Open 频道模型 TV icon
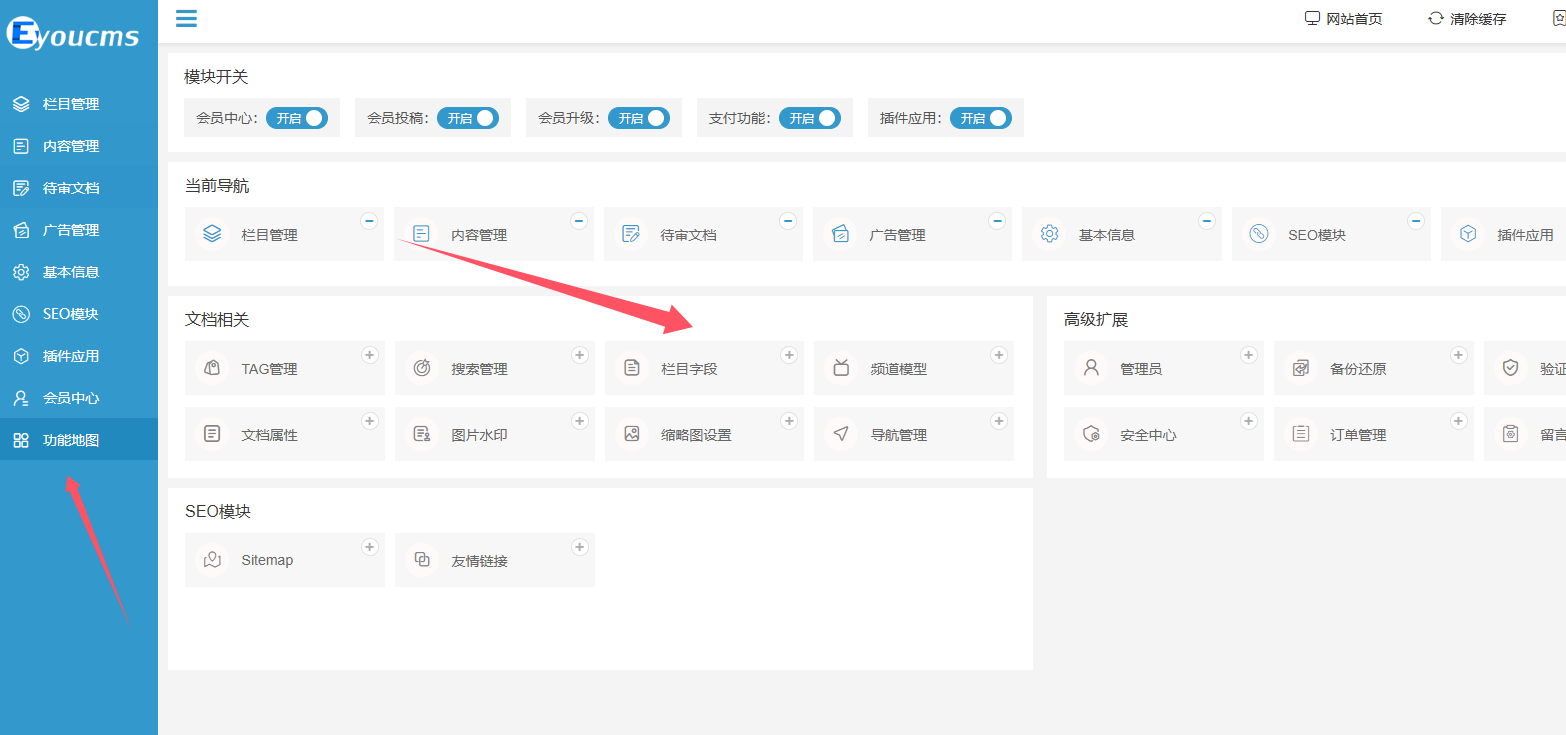The height and width of the screenshot is (735, 1566). tap(841, 368)
